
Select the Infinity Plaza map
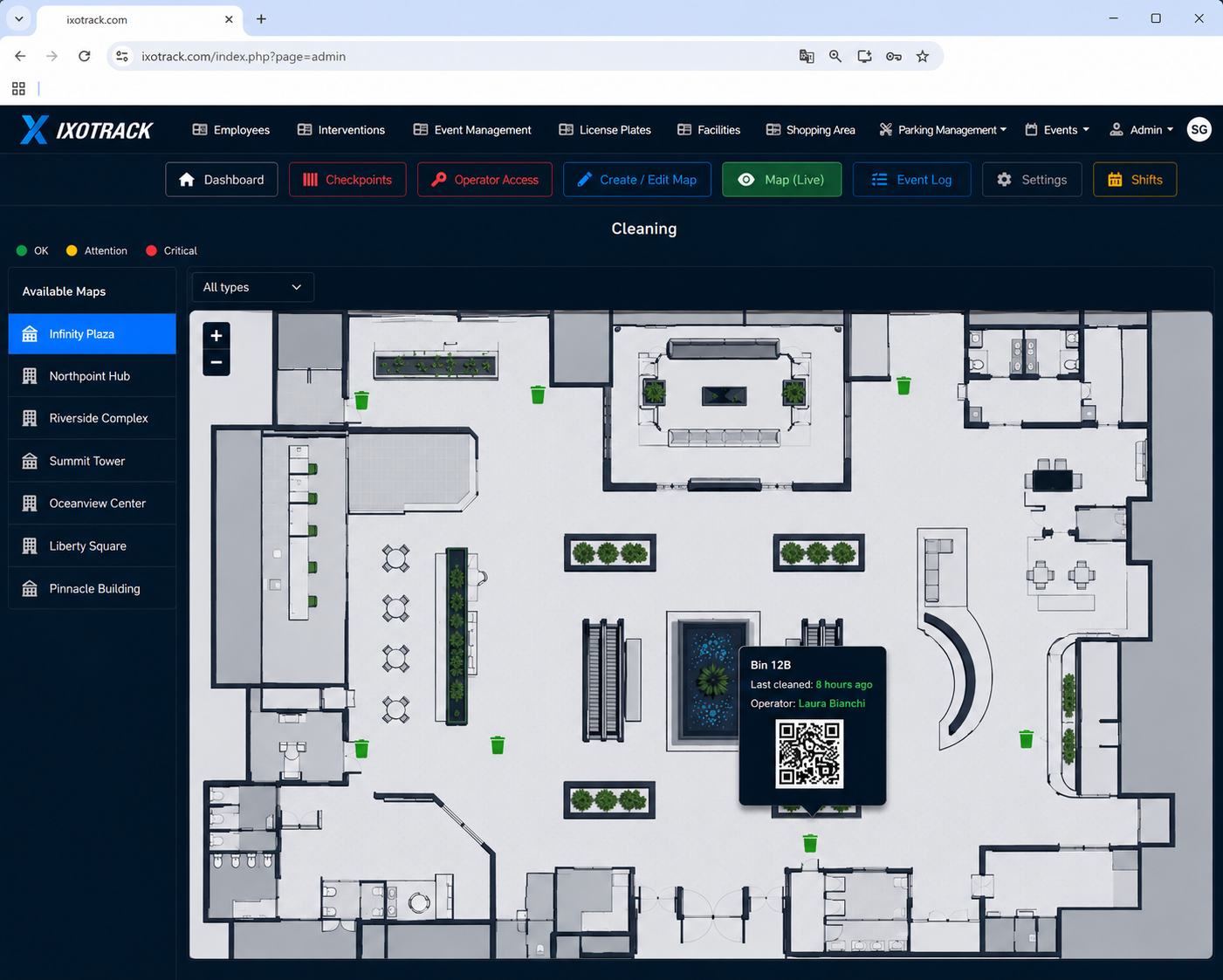93,334
